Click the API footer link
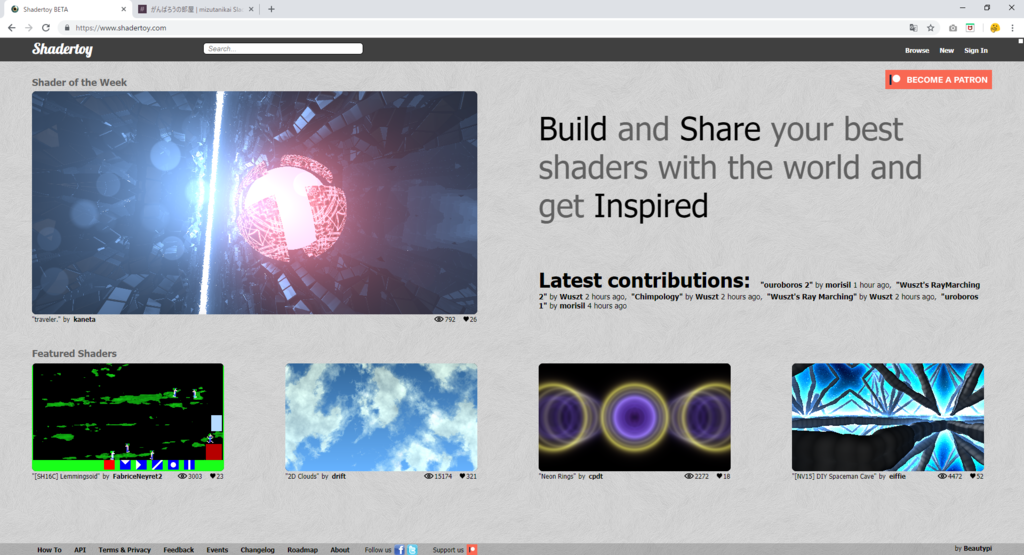Viewport: 1024px width, 555px height. [x=80, y=550]
